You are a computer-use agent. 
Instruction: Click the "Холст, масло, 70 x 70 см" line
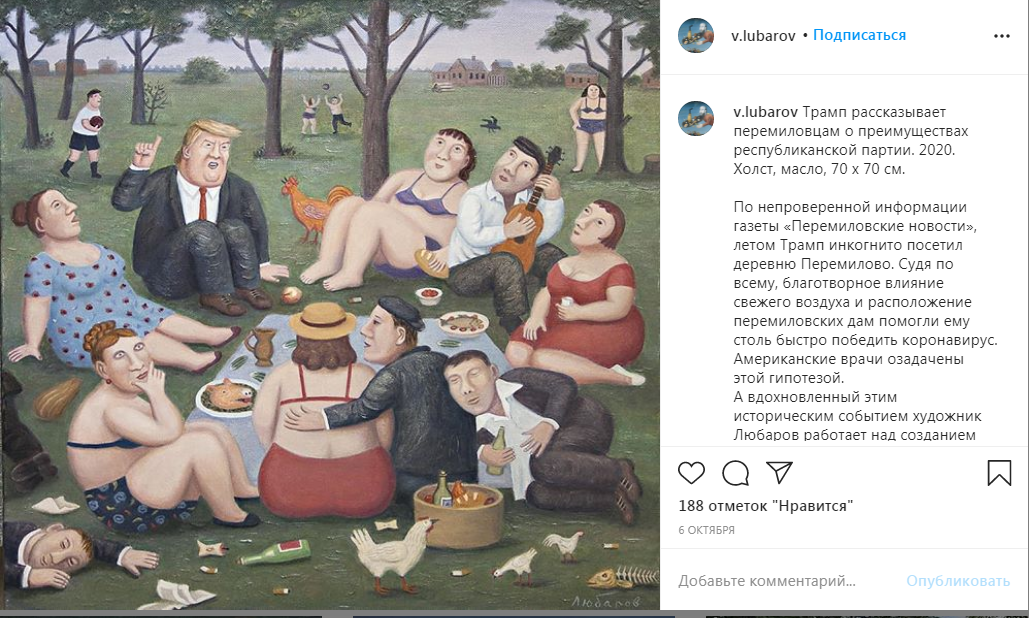pos(818,169)
